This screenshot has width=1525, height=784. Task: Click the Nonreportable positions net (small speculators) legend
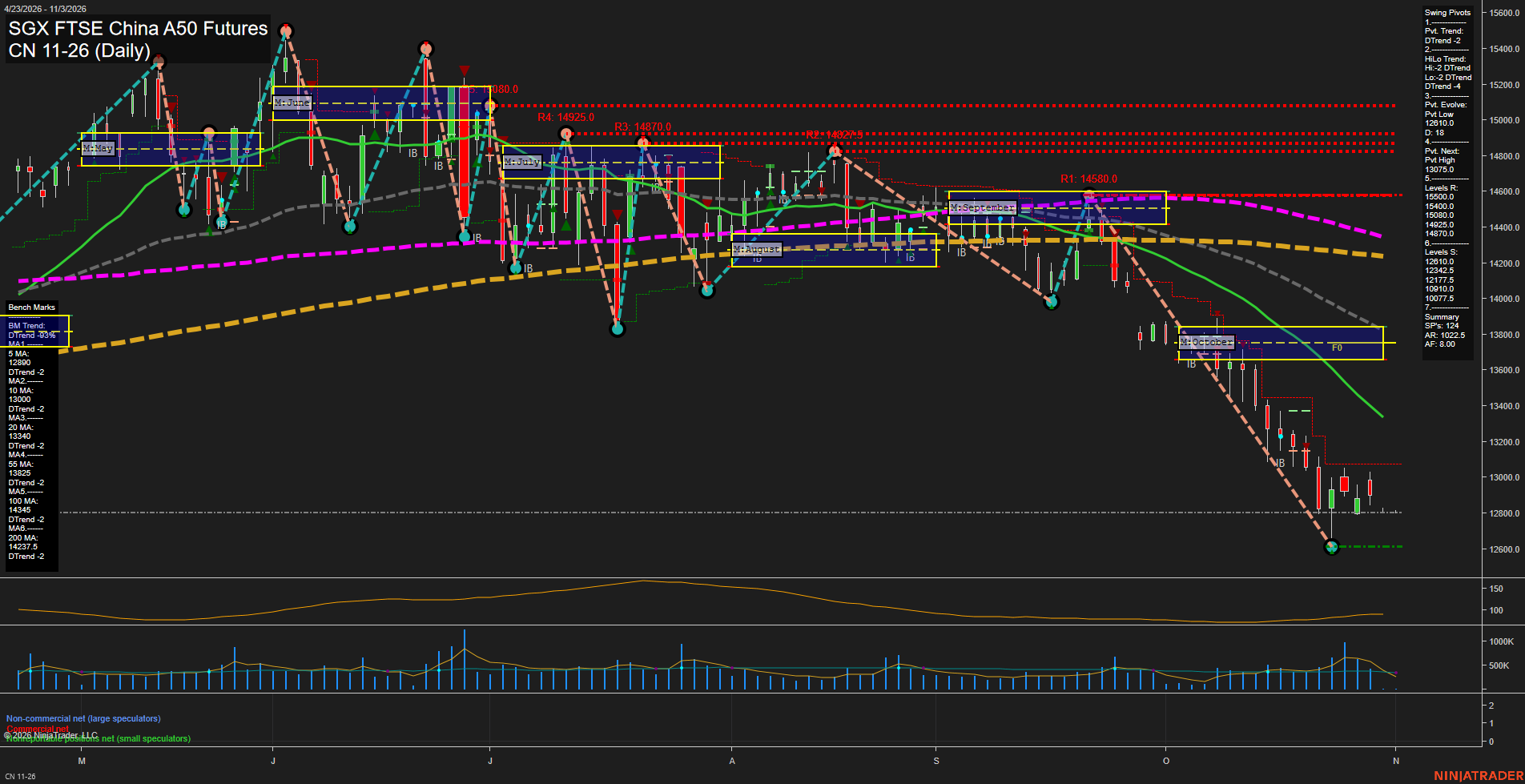click(99, 739)
